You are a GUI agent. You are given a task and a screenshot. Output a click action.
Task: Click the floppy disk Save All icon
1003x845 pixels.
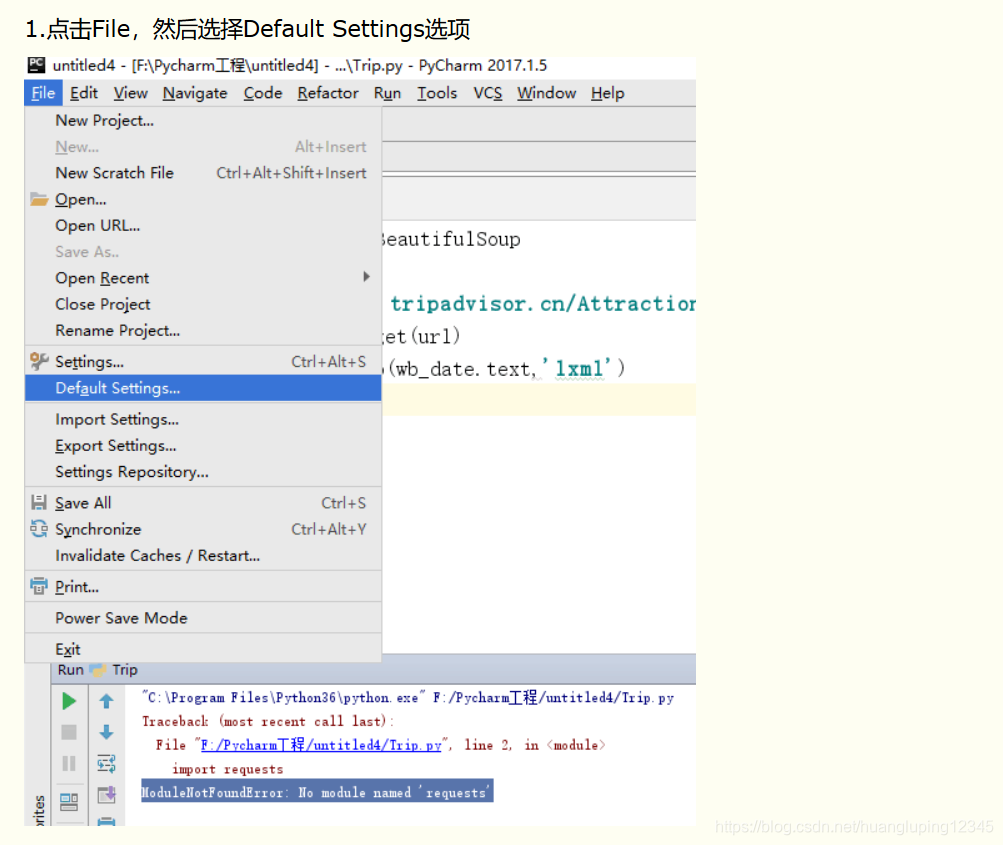click(x=39, y=503)
